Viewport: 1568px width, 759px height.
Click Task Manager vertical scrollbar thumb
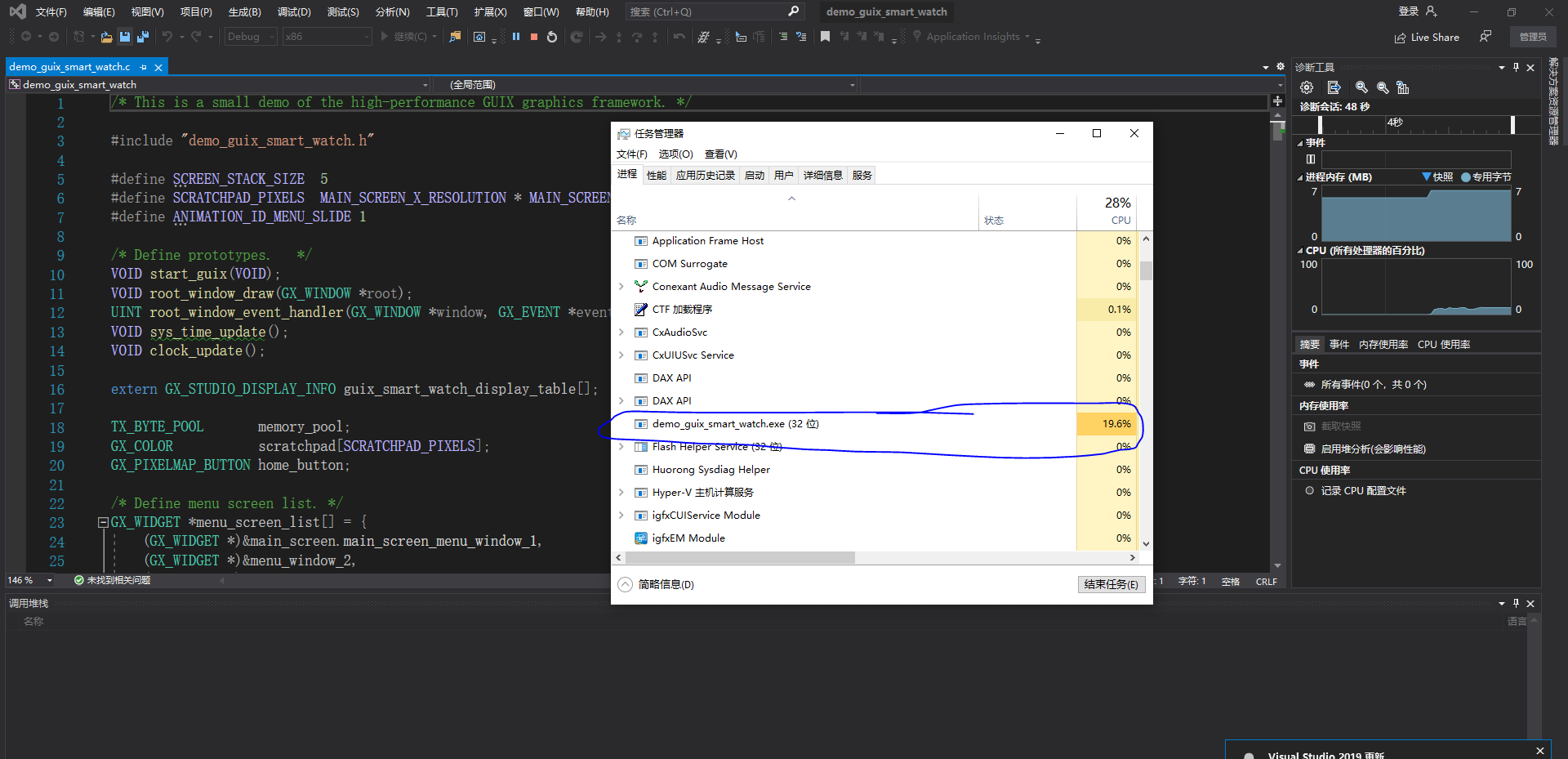pos(1146,270)
